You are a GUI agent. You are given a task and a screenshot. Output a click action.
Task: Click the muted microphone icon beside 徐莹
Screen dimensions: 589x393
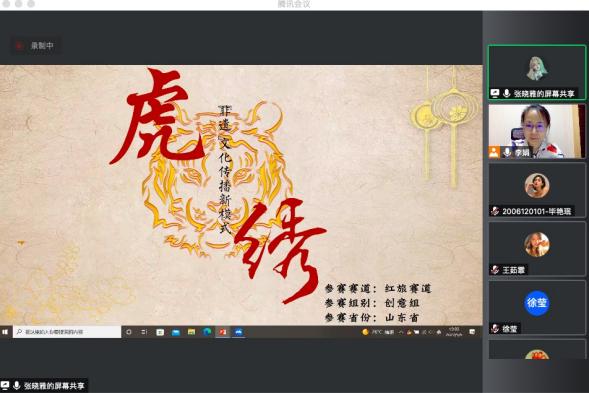(495, 329)
